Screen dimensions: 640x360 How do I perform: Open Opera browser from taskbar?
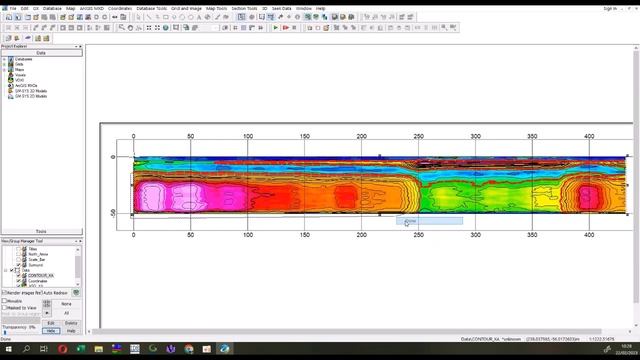[62, 349]
